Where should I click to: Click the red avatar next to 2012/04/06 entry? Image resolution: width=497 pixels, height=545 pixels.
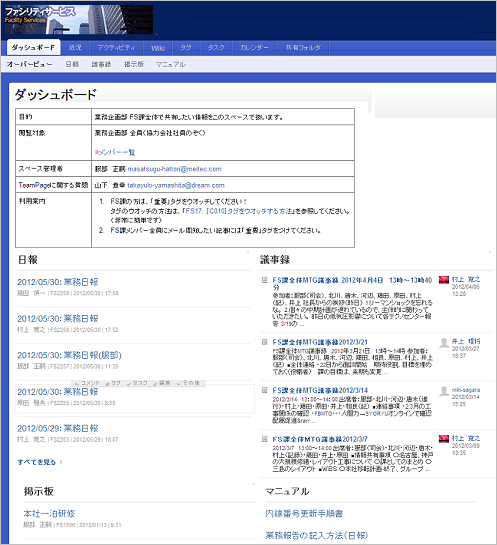click(x=444, y=280)
